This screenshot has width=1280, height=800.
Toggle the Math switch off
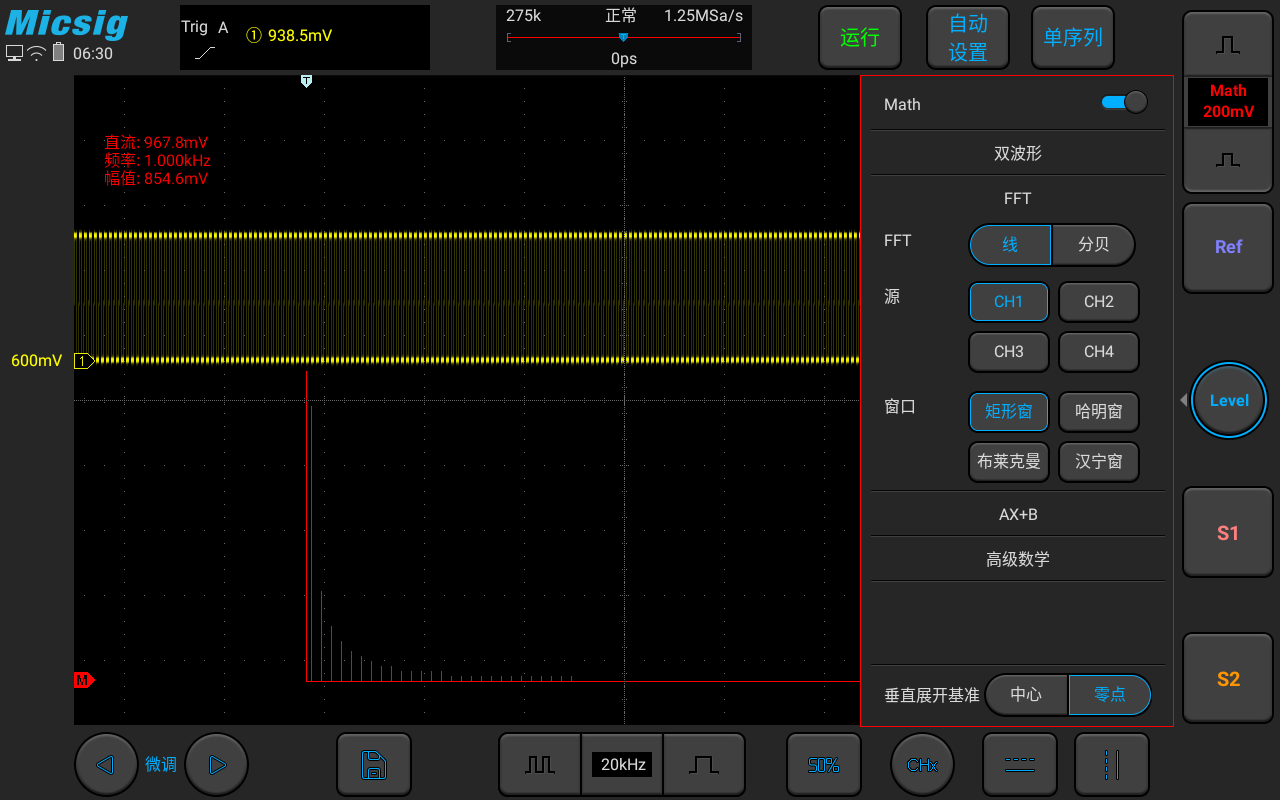point(1124,103)
